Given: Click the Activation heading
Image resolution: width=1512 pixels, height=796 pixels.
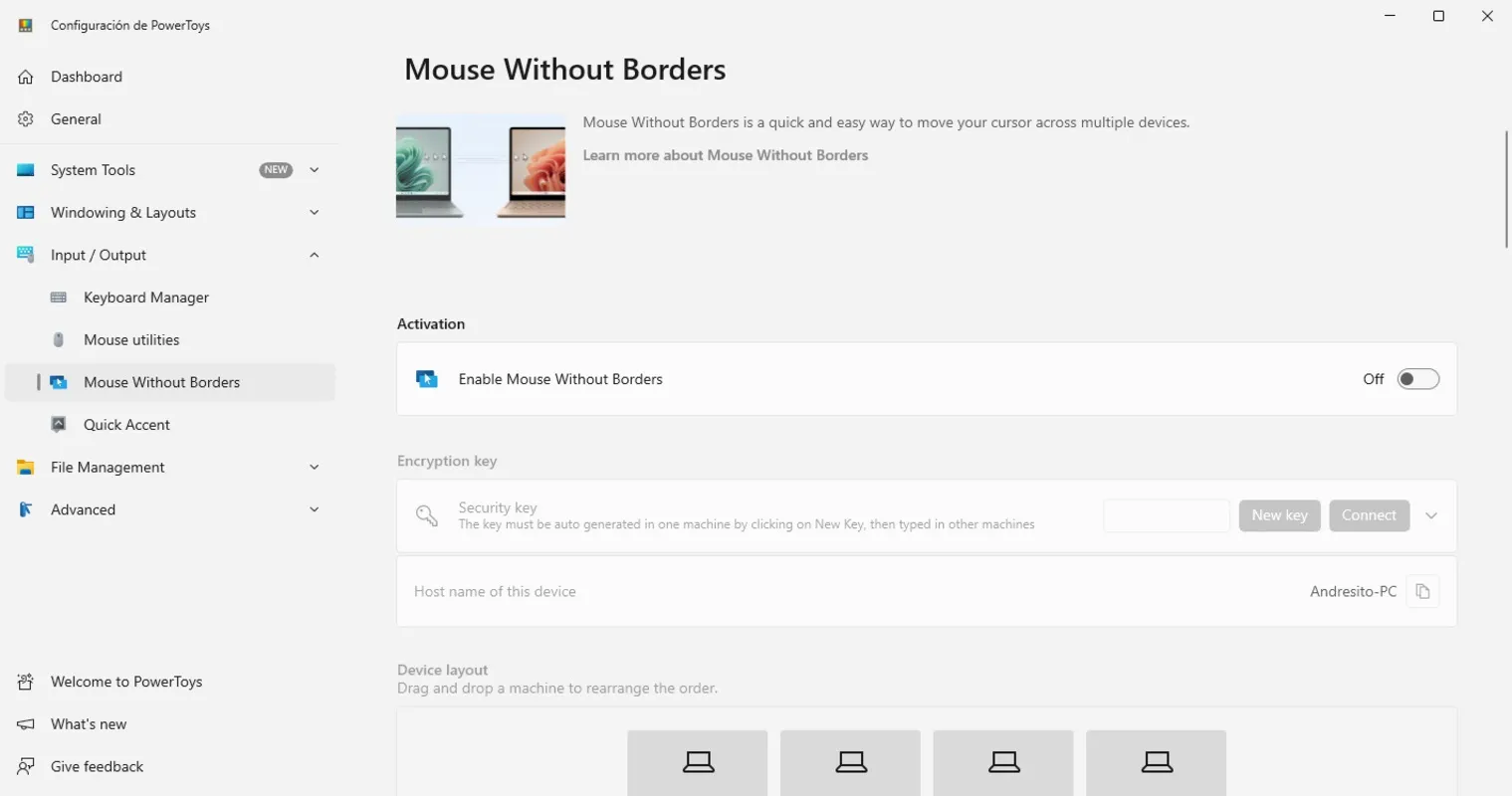Looking at the screenshot, I should point(431,324).
